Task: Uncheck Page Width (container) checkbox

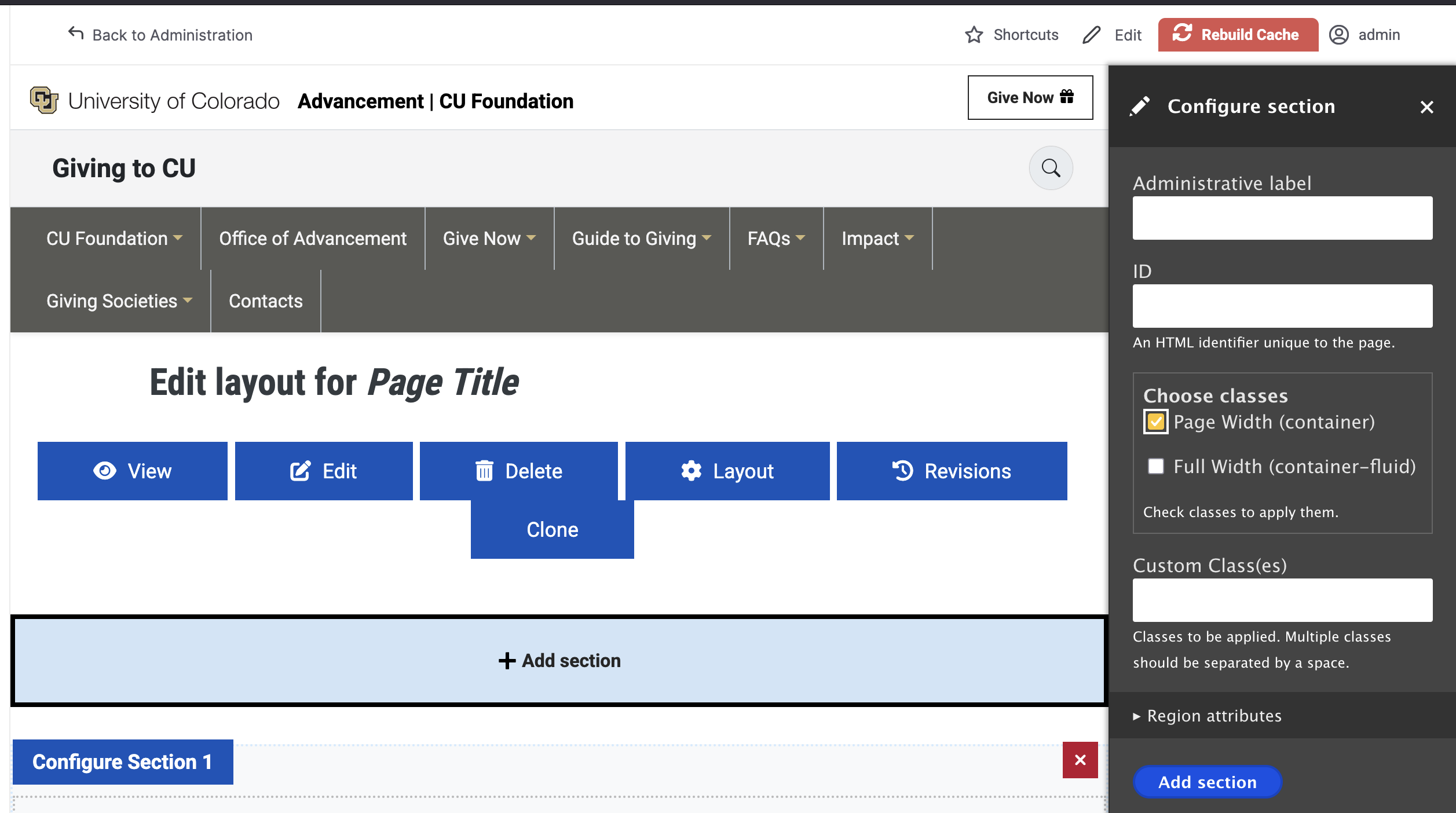Action: click(x=1155, y=422)
